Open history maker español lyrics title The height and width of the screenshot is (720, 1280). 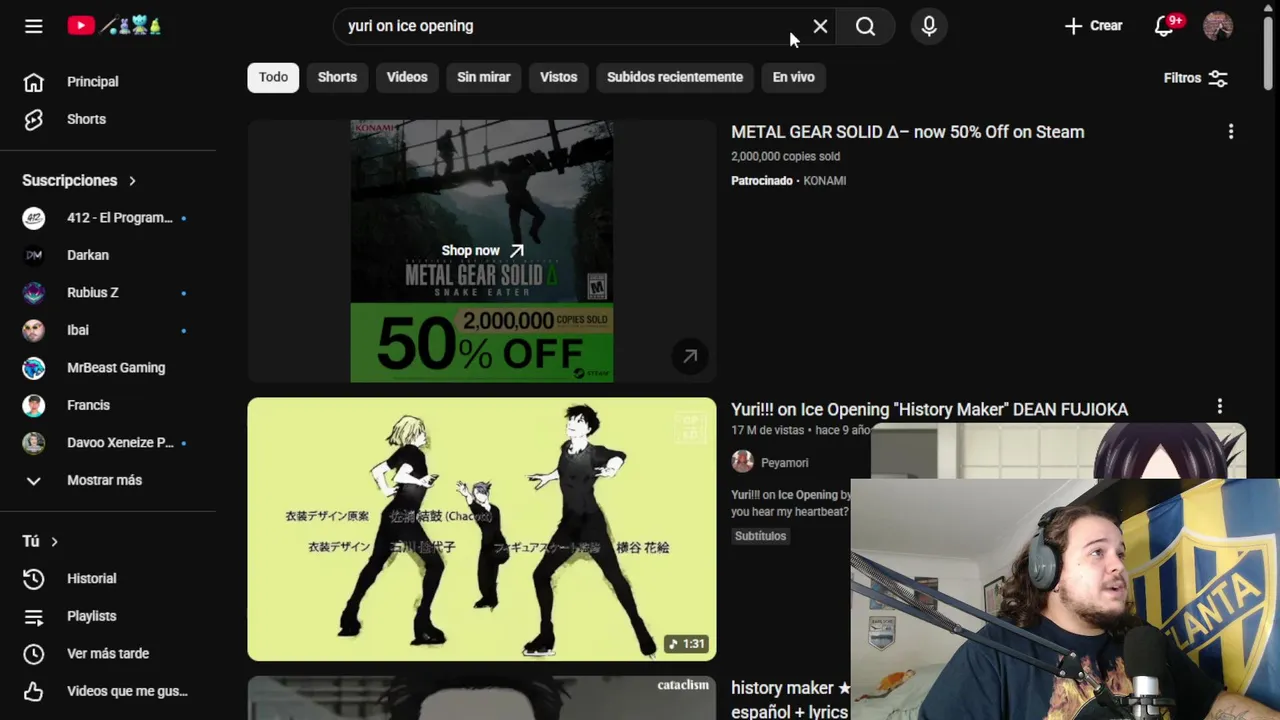pyautogui.click(x=790, y=700)
